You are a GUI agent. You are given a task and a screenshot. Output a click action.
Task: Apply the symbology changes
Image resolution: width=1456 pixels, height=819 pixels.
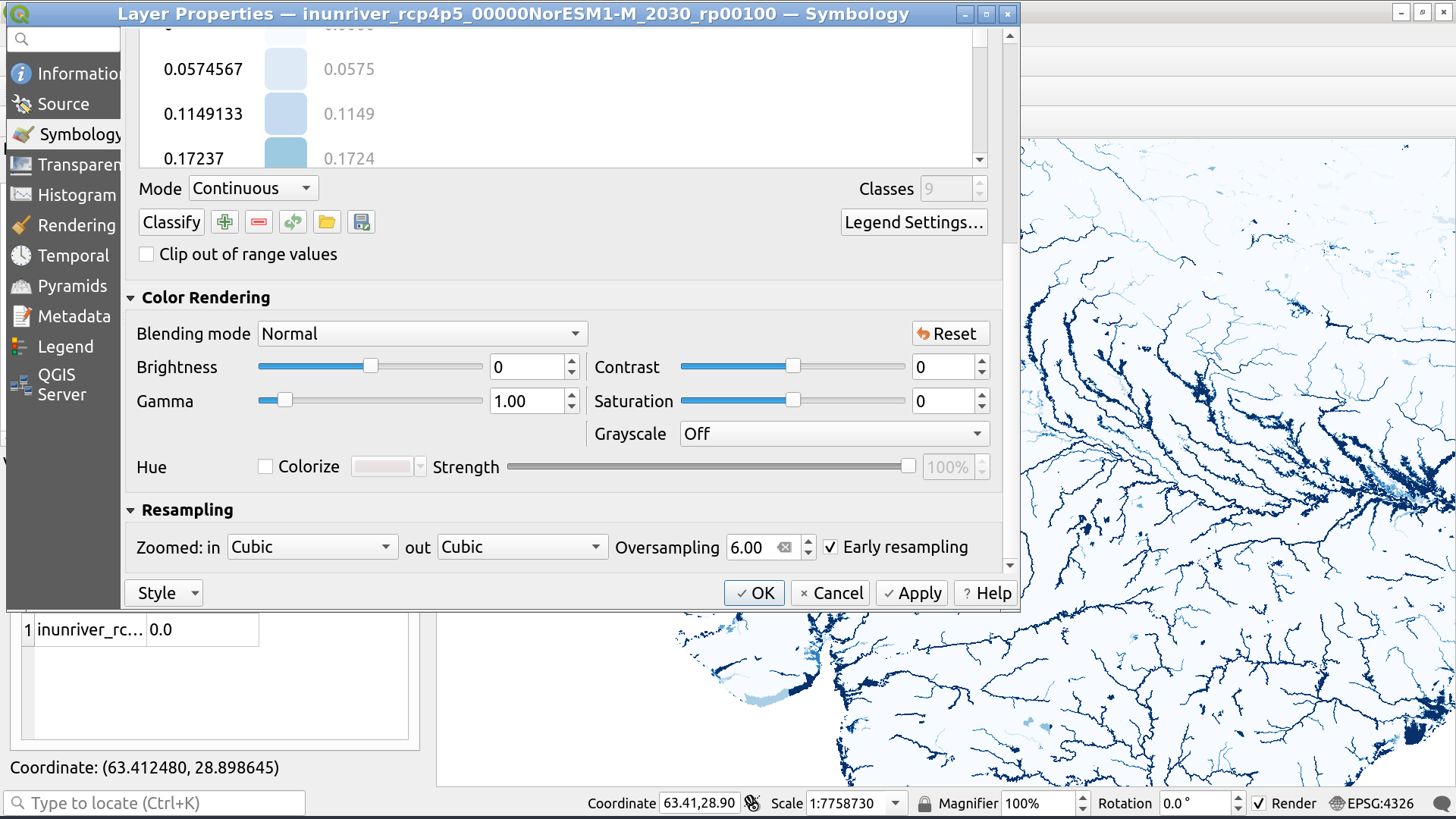pos(912,592)
